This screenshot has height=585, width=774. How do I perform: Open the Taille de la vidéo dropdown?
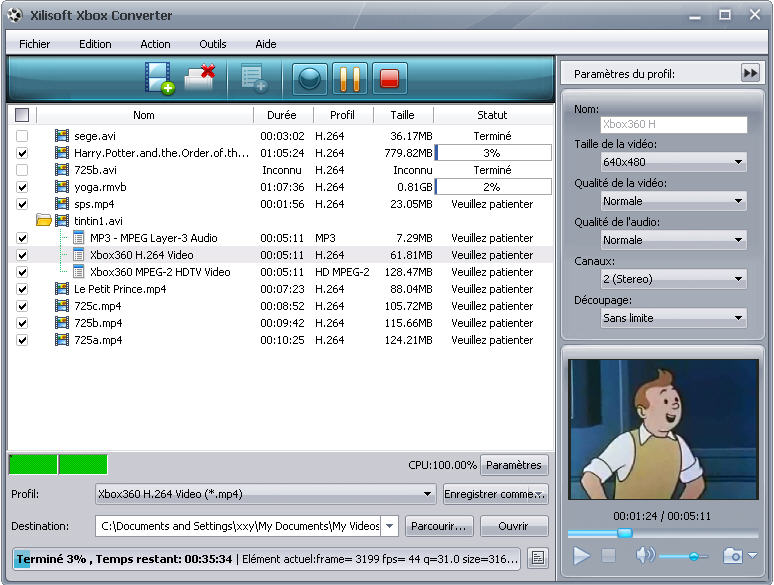coord(673,162)
